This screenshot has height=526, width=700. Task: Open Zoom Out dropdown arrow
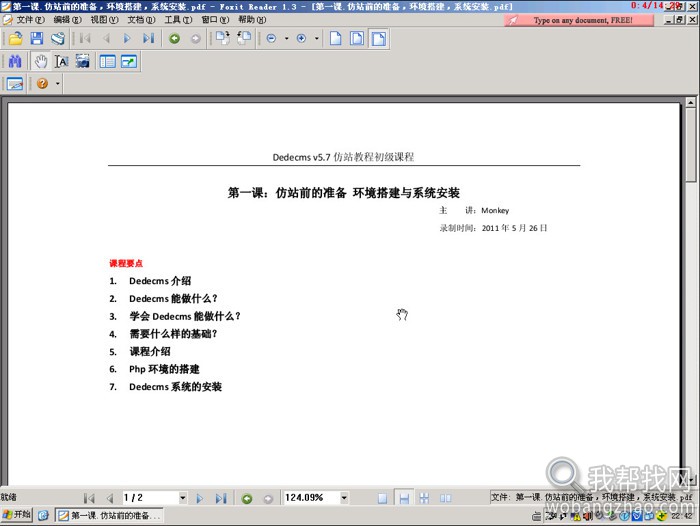point(286,38)
